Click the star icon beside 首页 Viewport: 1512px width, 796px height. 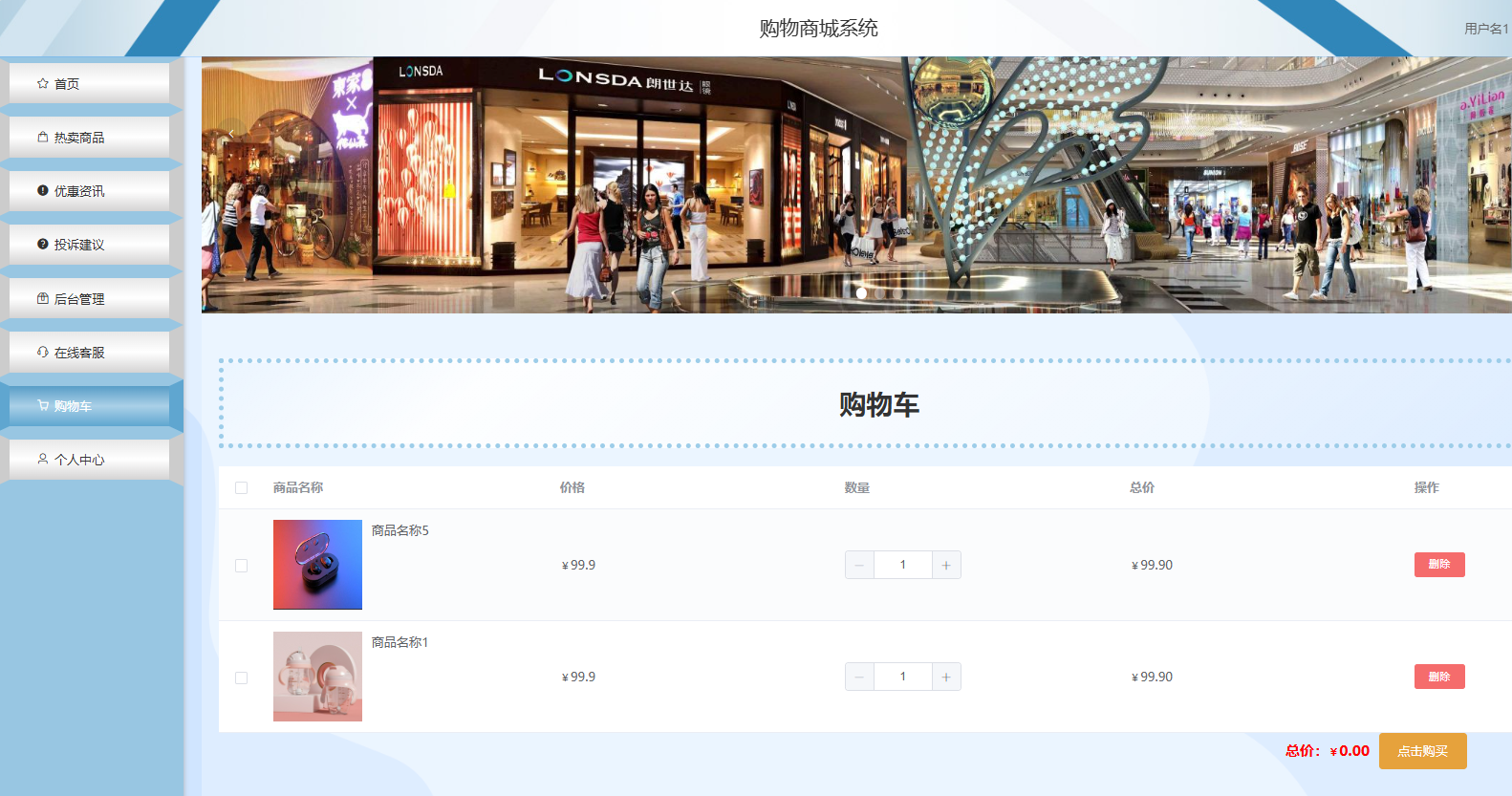pos(43,83)
